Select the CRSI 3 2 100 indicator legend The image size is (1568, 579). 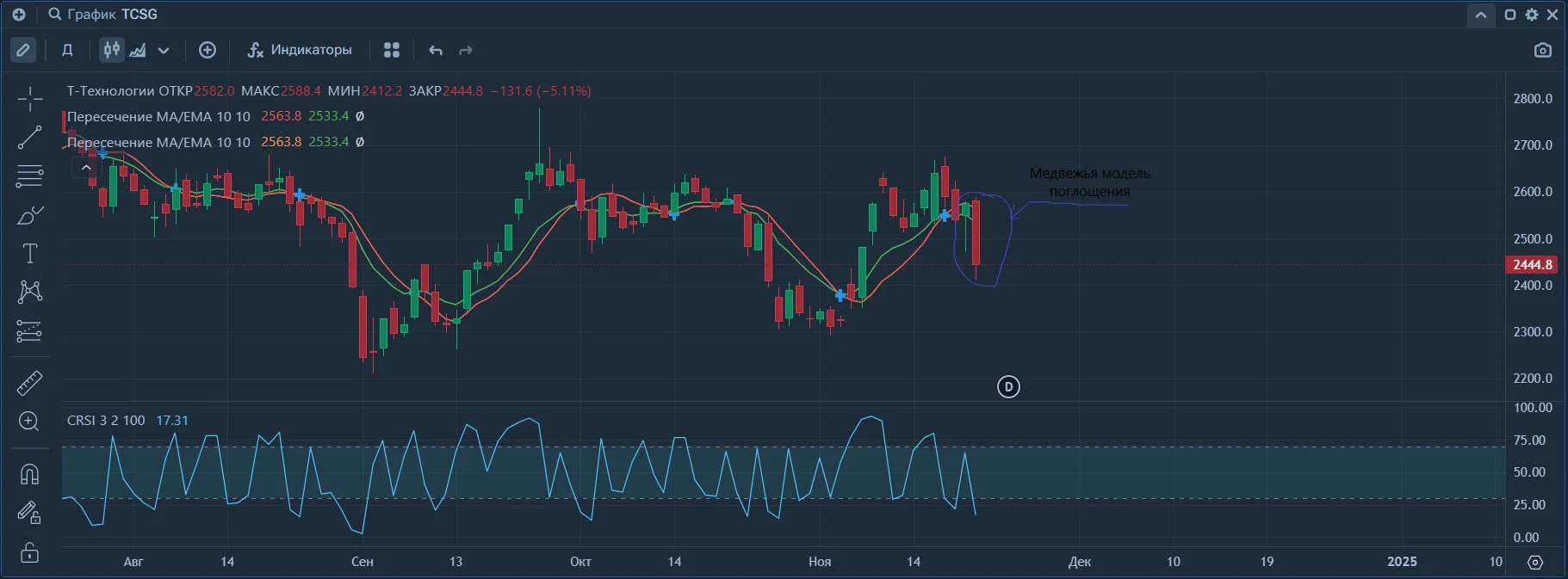(x=106, y=421)
